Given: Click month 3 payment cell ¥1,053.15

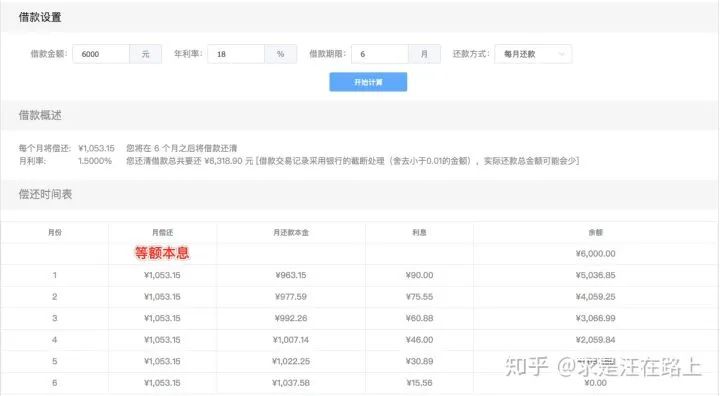Looking at the screenshot, I should [x=162, y=318].
